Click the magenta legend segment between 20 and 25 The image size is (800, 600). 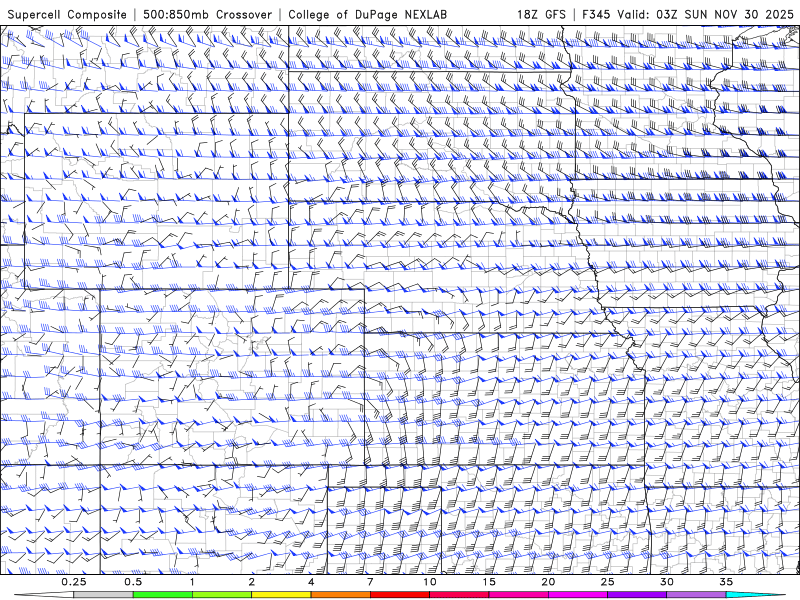point(578,595)
